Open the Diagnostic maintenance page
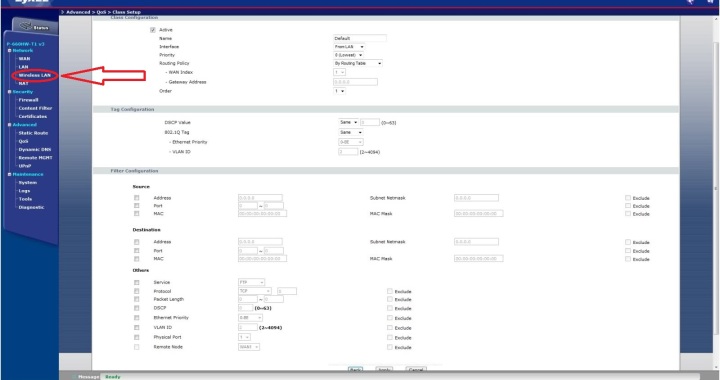720x380 pixels. tap(31, 207)
